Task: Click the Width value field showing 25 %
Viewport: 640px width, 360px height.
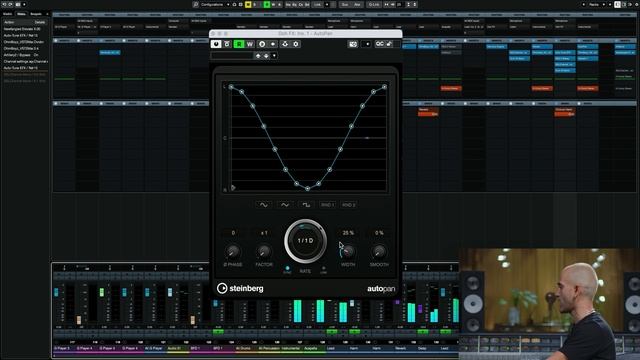Action: coord(348,233)
